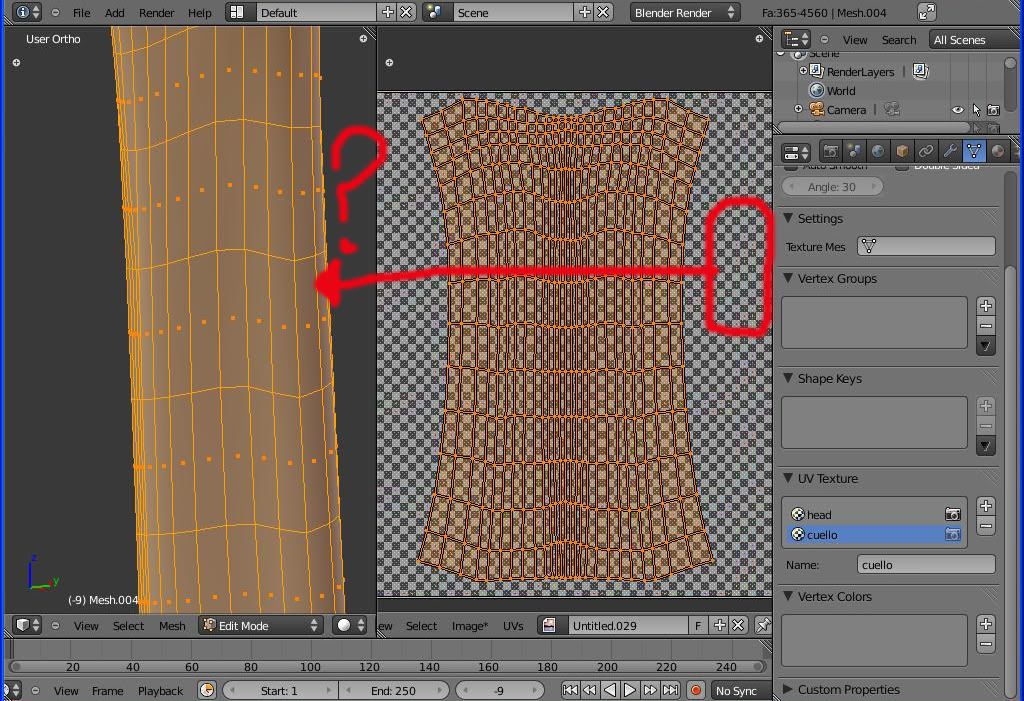Expand the Custom Properties panel
The image size is (1024, 701).
pos(848,689)
